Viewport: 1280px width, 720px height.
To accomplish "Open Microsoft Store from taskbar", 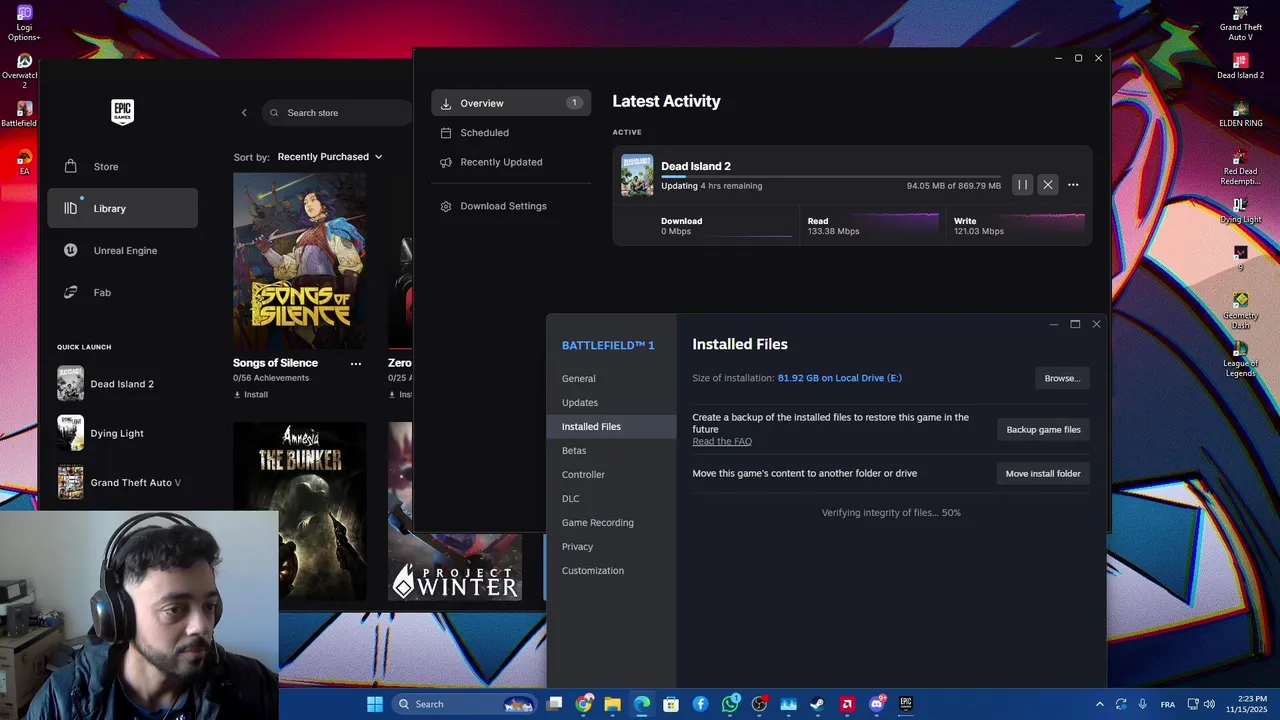I will (671, 704).
